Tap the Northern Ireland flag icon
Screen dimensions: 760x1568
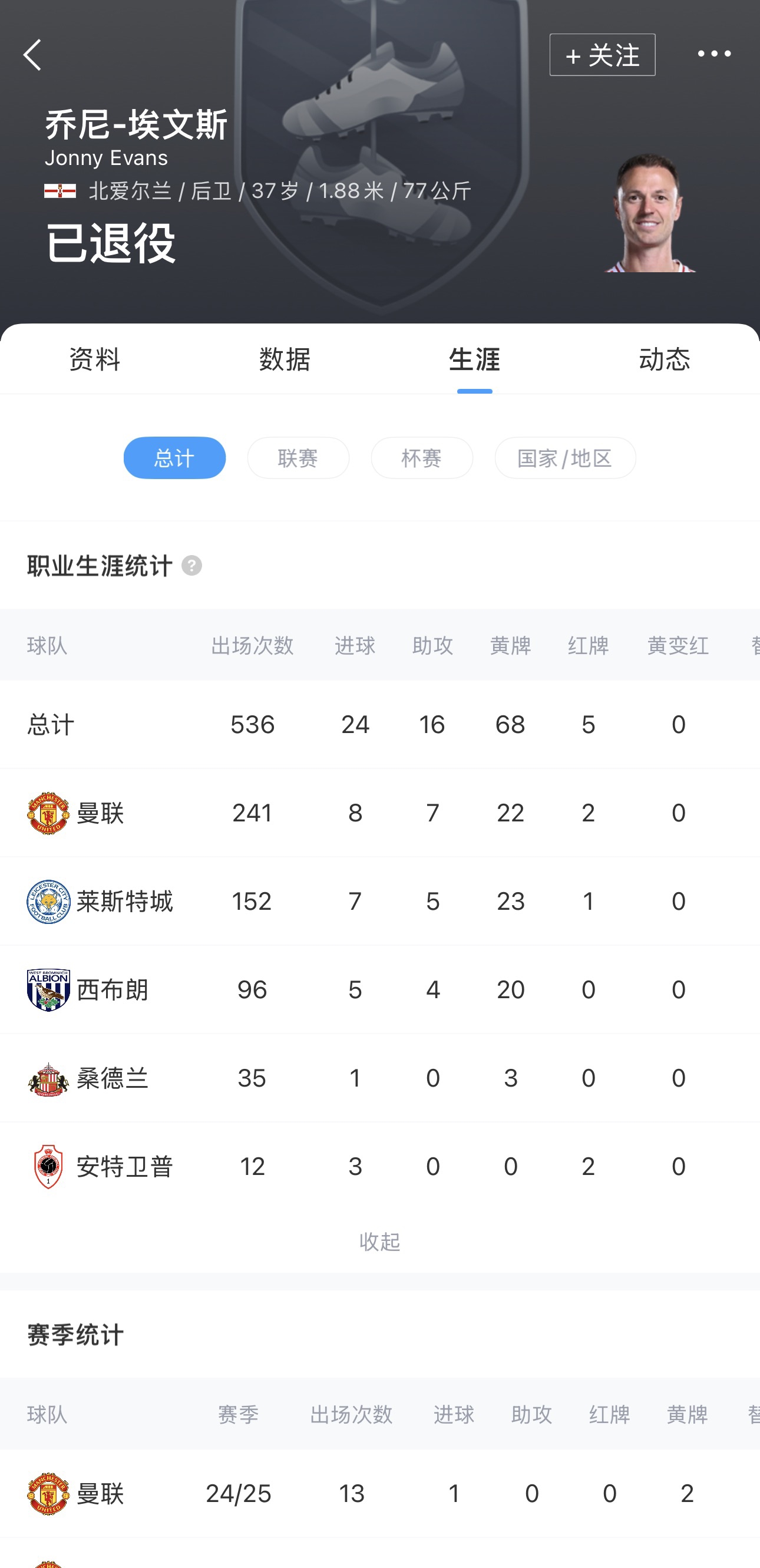pos(60,191)
